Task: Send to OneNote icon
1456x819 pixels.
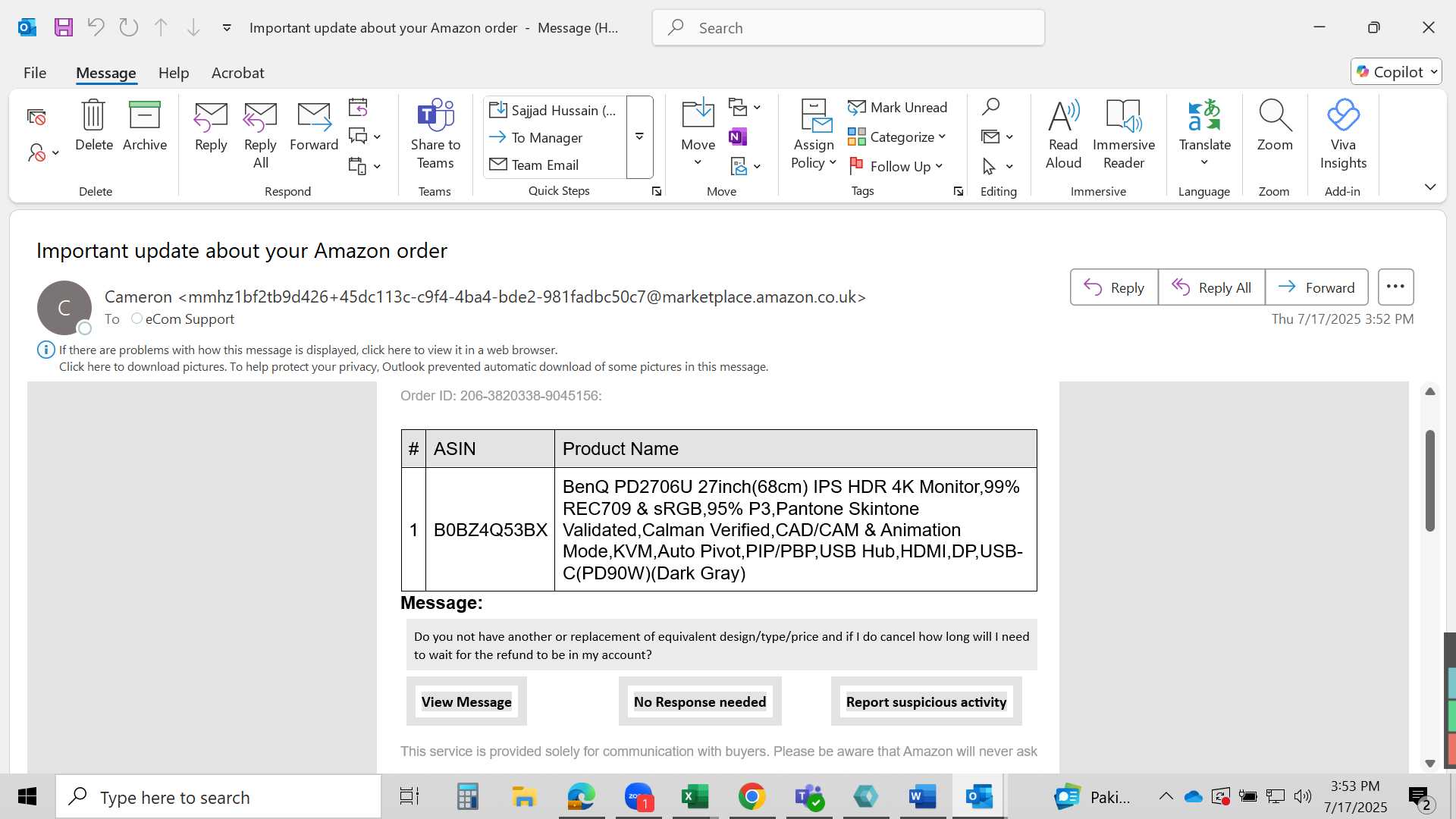Action: (738, 136)
